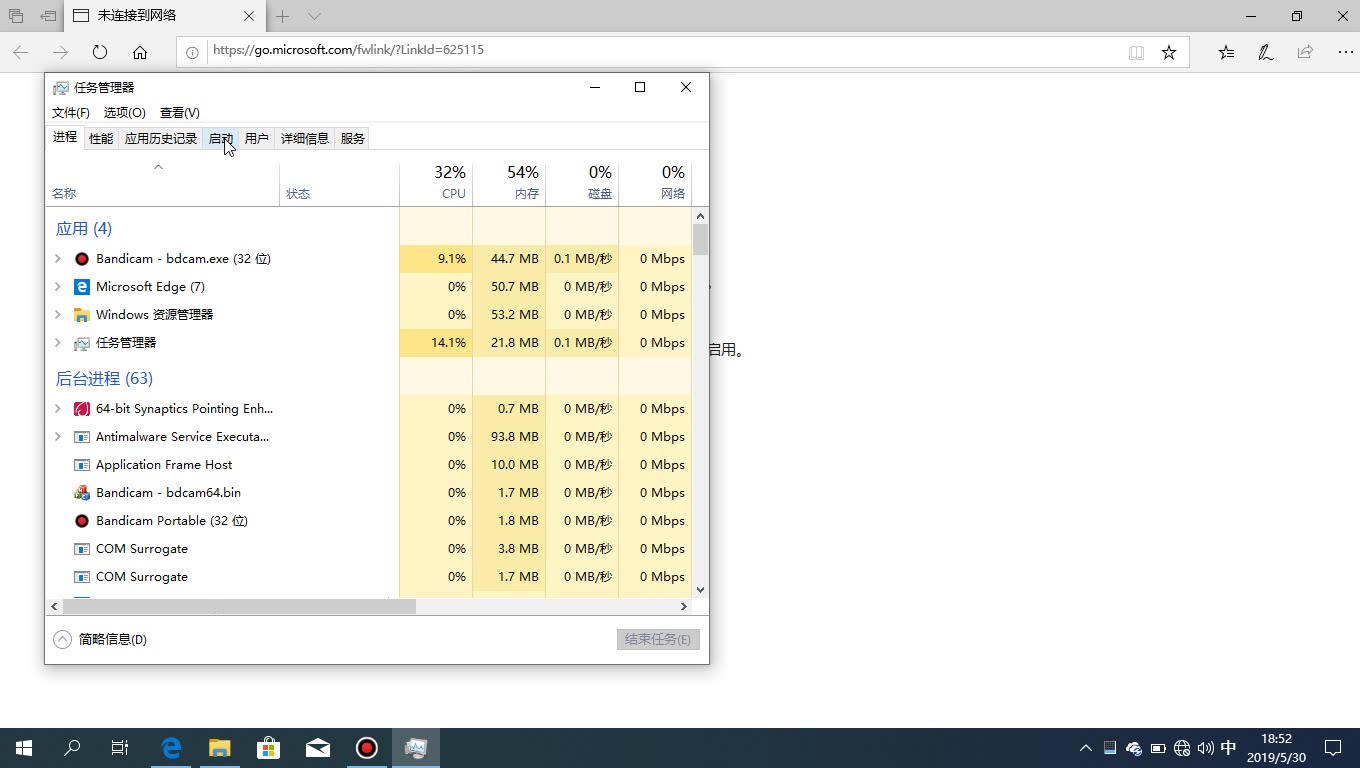
Task: Click the Edge address bar URL
Action: 348,50
